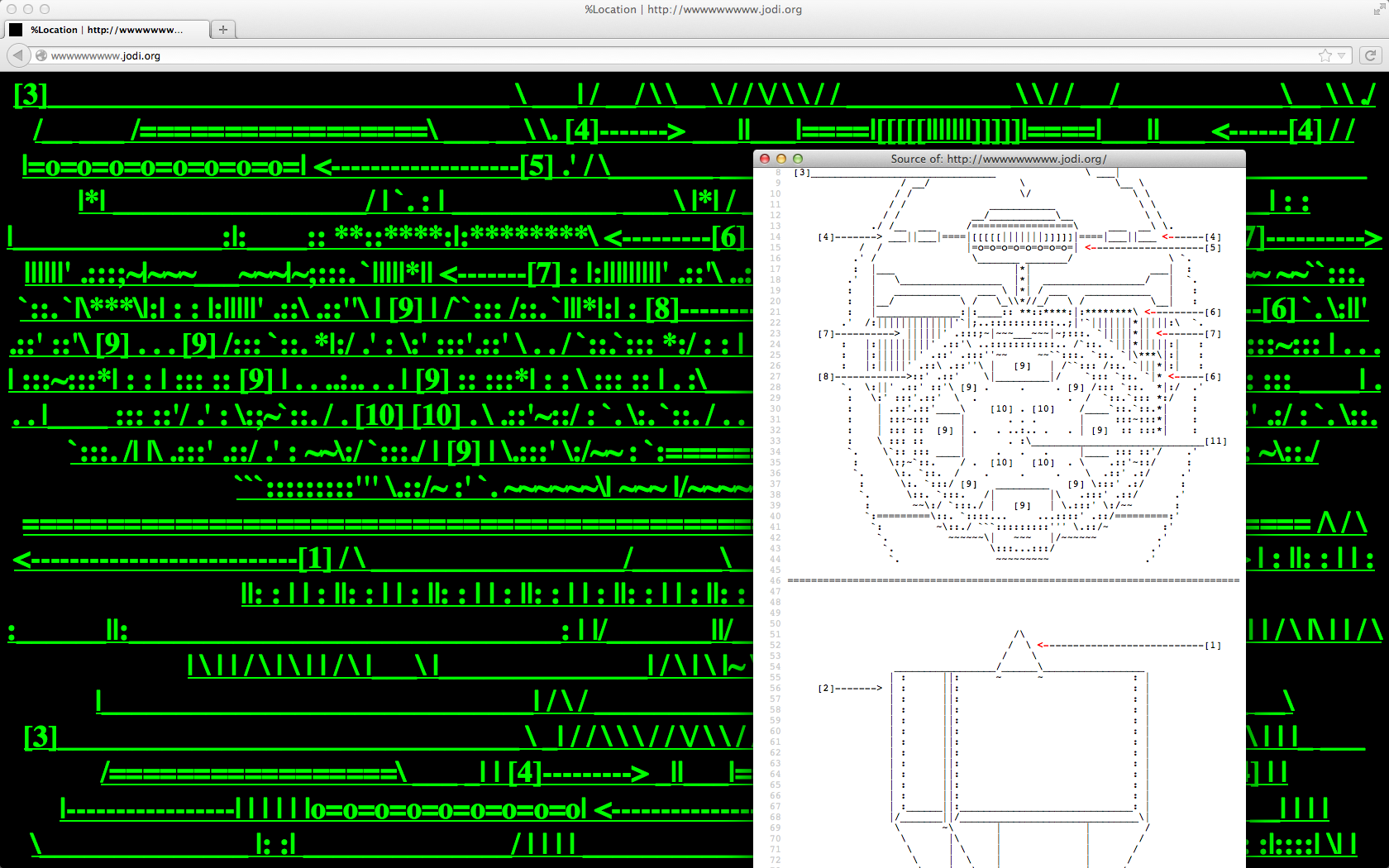Open a new tab with the plus button
The image size is (1389, 868).
click(222, 30)
